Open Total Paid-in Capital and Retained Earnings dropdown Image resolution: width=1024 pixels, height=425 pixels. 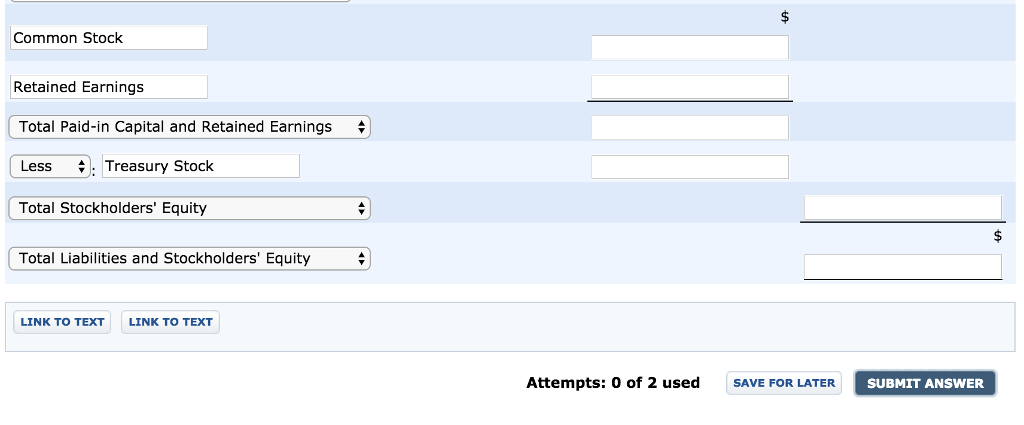click(189, 127)
